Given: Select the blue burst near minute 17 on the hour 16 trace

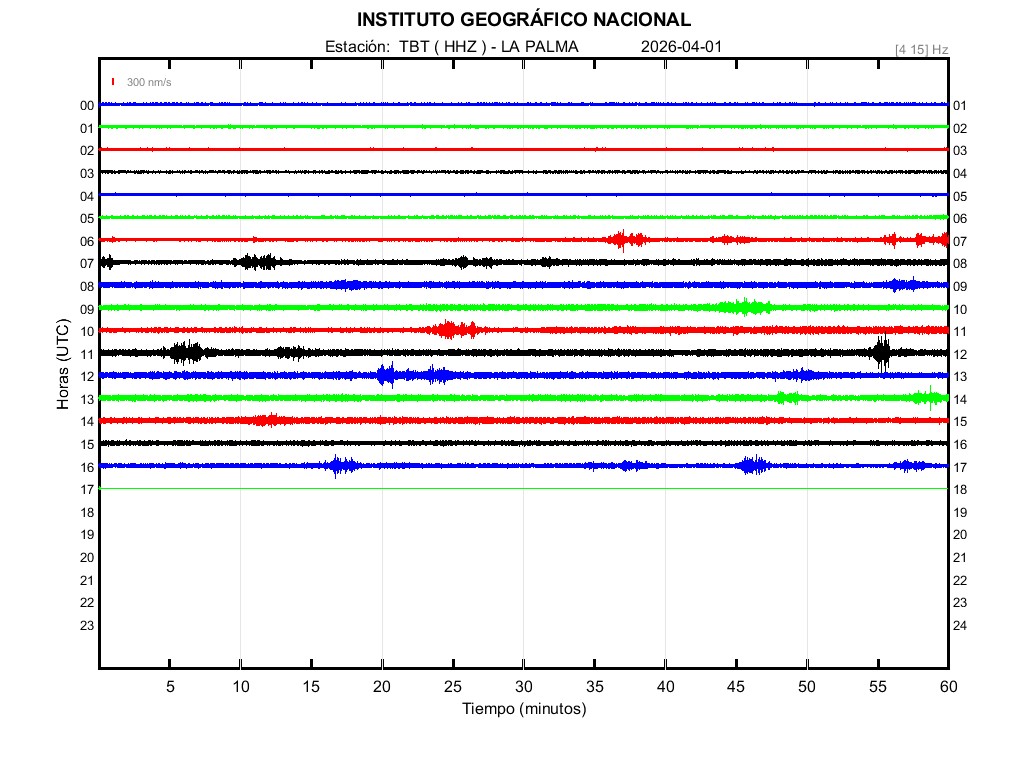Looking at the screenshot, I should pyautogui.click(x=342, y=465).
